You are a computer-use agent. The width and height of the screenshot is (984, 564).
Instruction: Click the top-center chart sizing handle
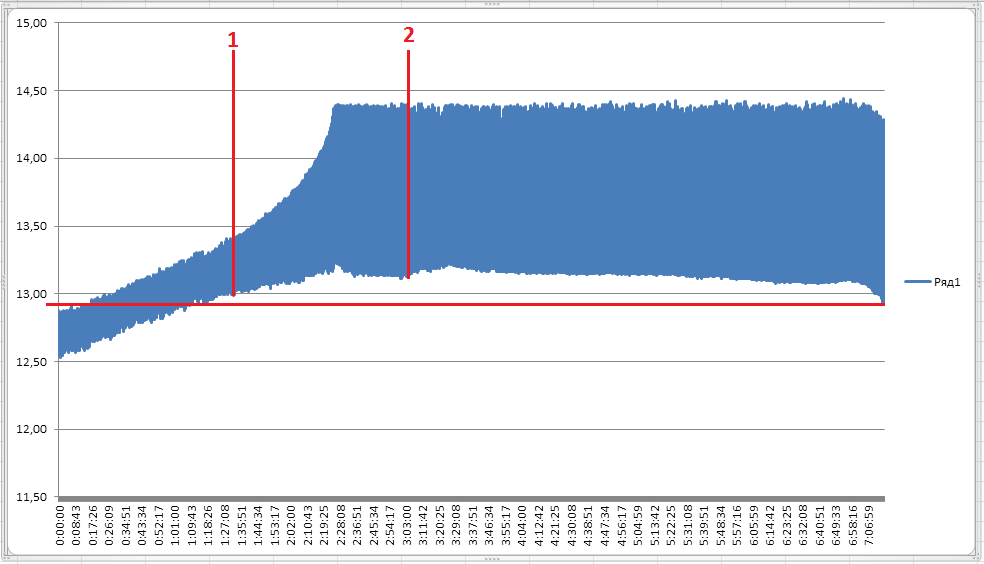point(492,4)
